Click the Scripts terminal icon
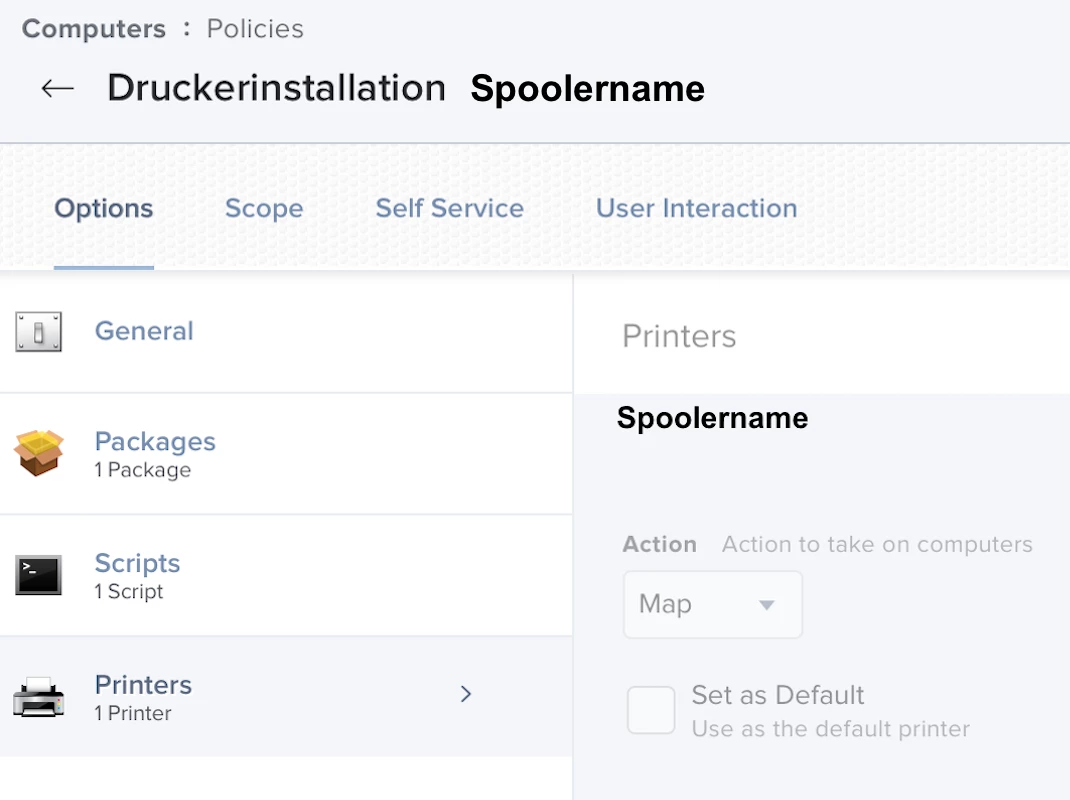The width and height of the screenshot is (1070, 800). 39,575
